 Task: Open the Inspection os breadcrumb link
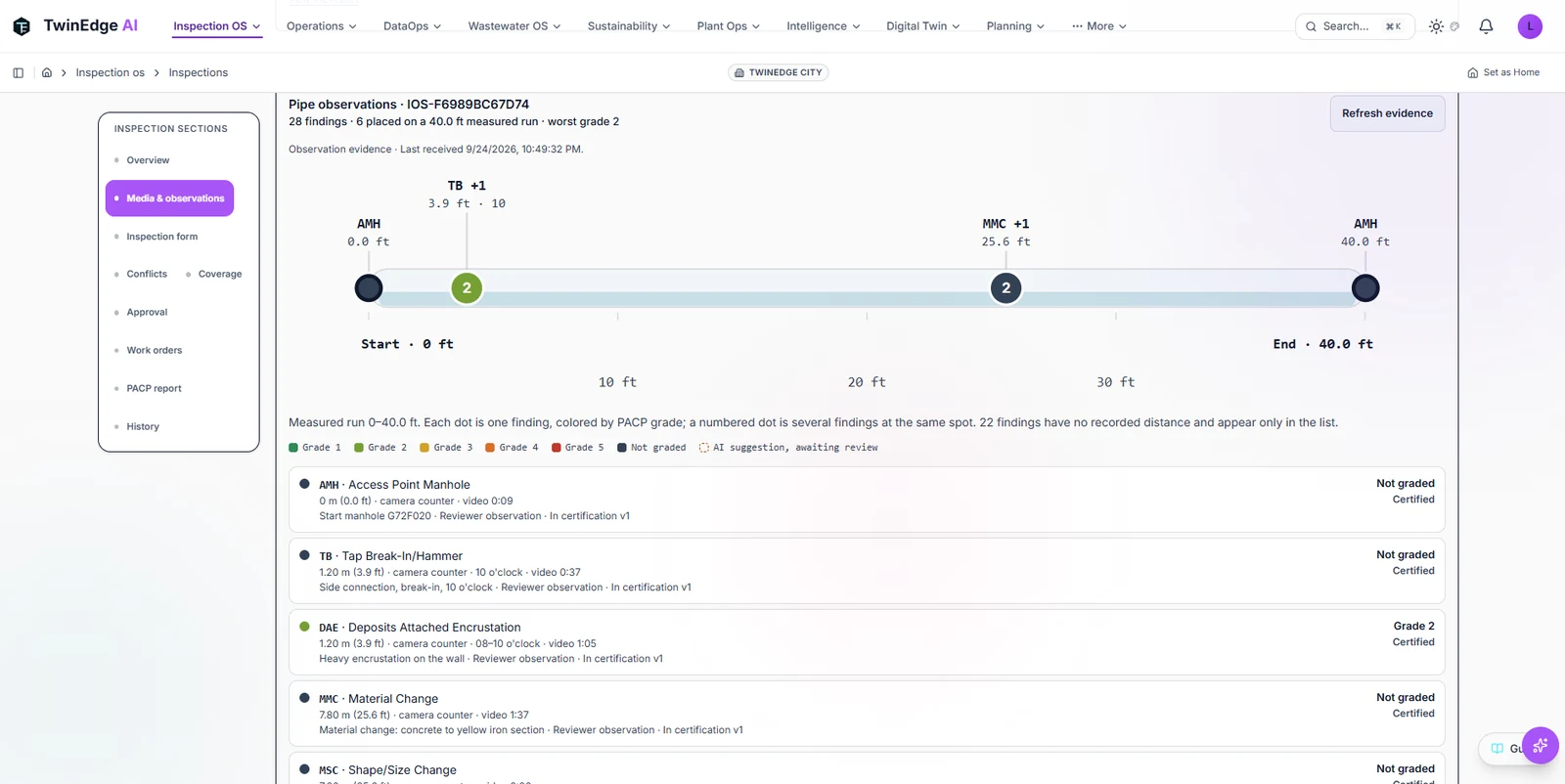[110, 72]
